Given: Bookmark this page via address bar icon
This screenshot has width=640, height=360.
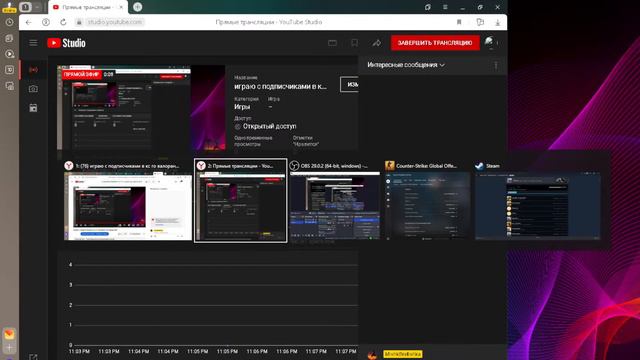Looking at the screenshot, I should tap(459, 22).
